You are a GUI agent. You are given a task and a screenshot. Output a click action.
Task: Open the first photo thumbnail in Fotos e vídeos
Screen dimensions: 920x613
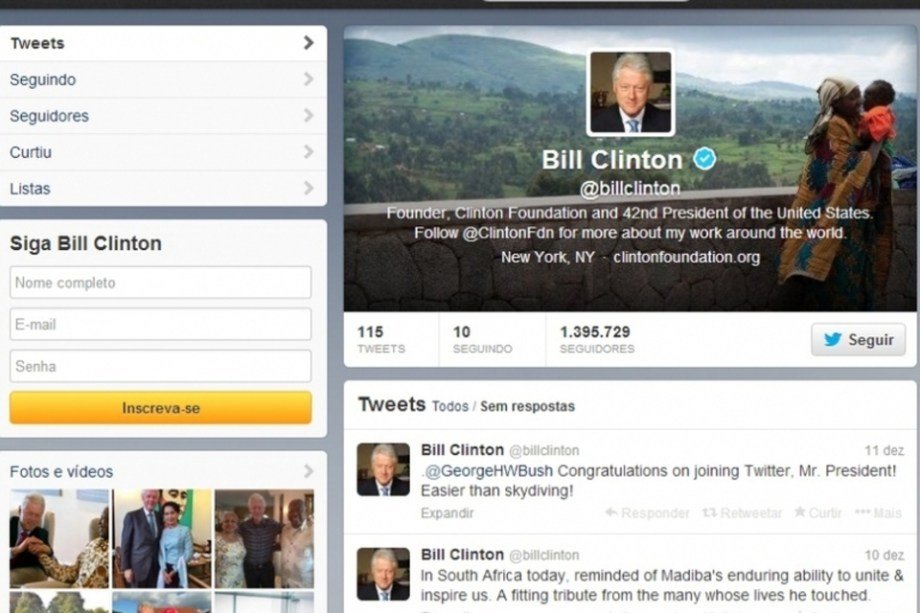(59, 539)
